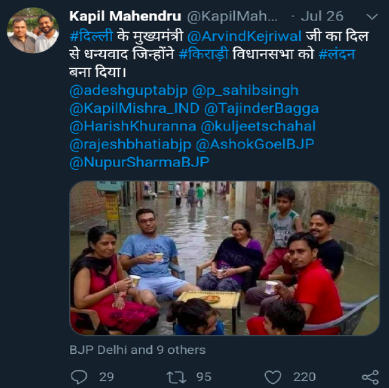Retweet using the retweet arrows icon

coord(176,377)
